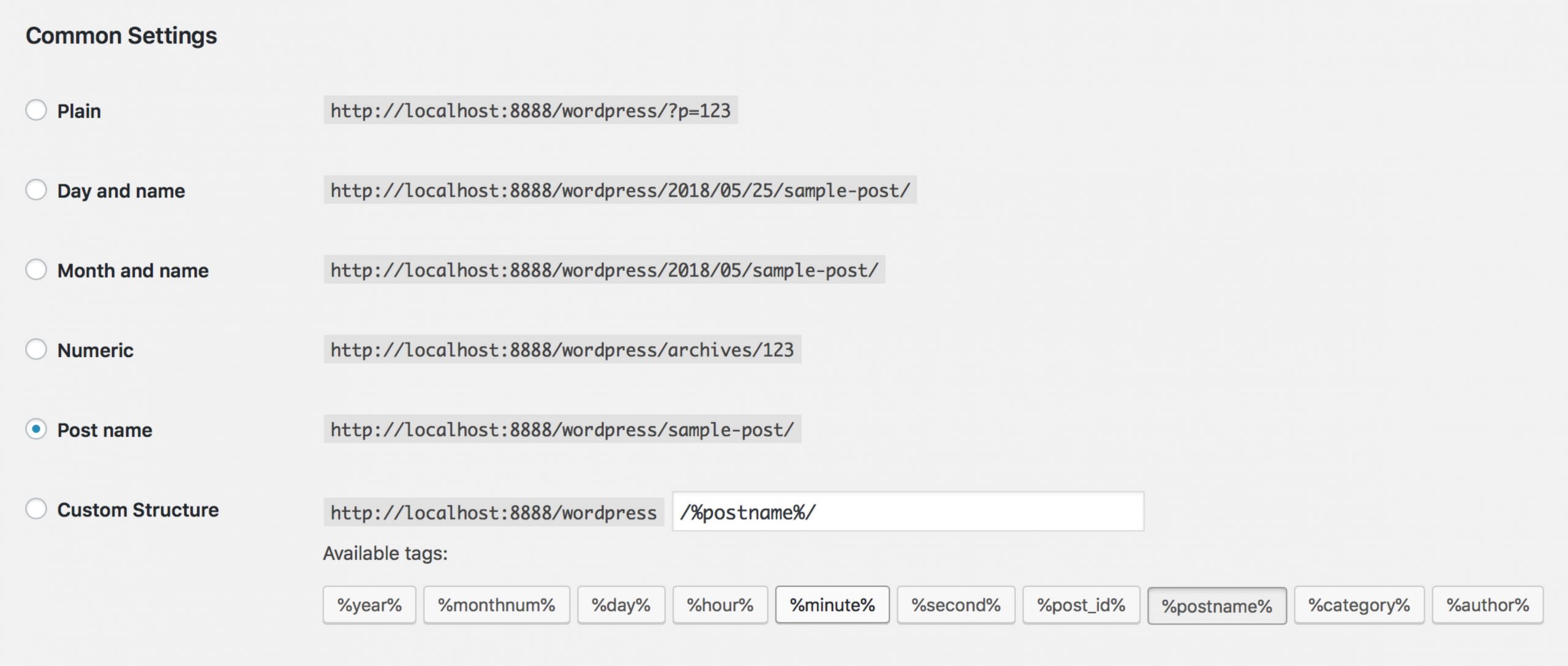Image resolution: width=1568 pixels, height=666 pixels.
Task: Click the selected Post name radio button
Action: click(x=36, y=429)
